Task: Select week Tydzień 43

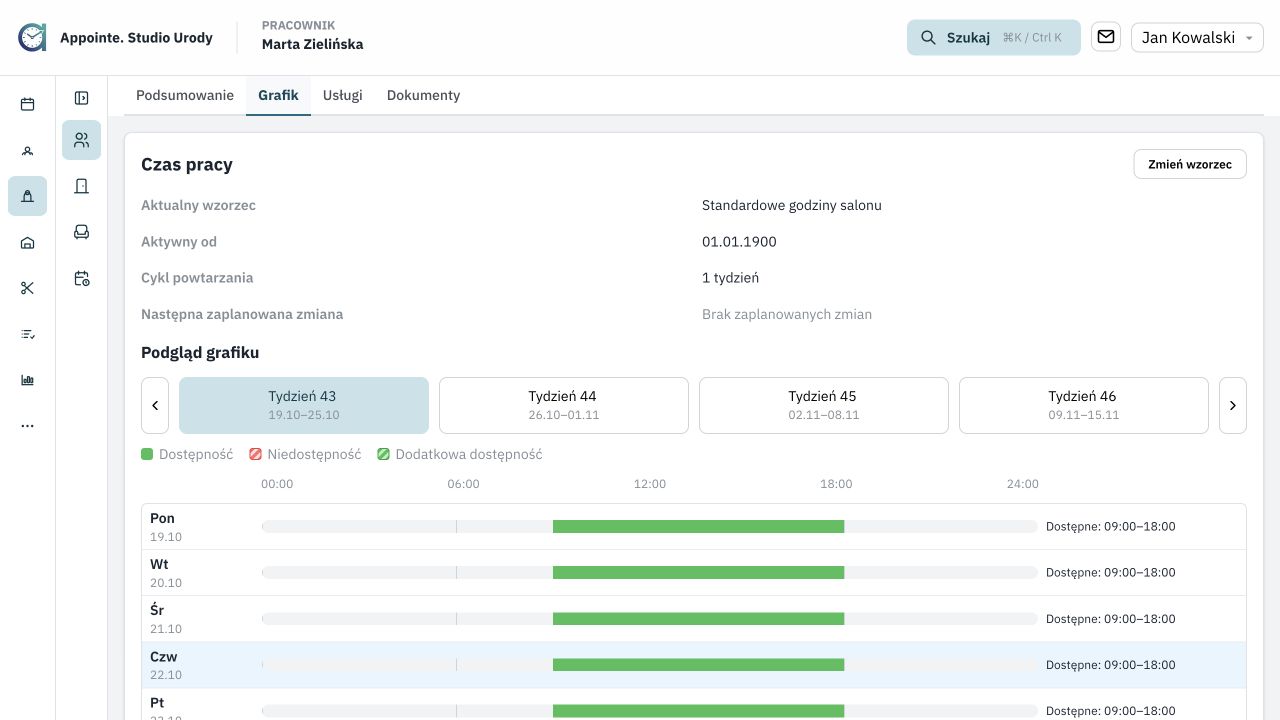Action: 304,405
